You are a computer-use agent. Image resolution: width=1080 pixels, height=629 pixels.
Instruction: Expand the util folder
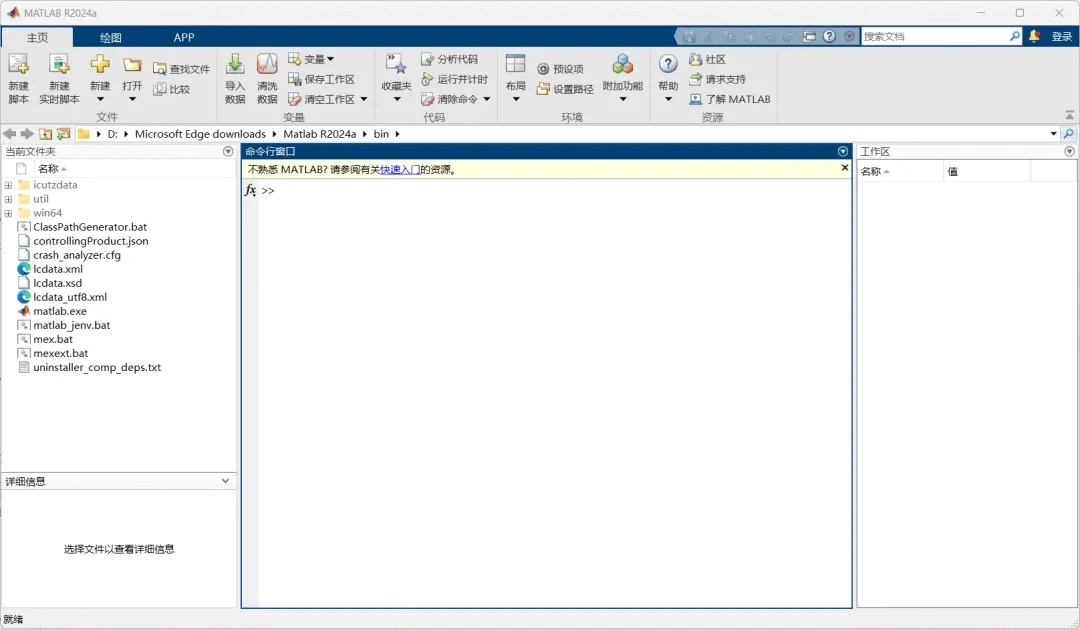8,199
